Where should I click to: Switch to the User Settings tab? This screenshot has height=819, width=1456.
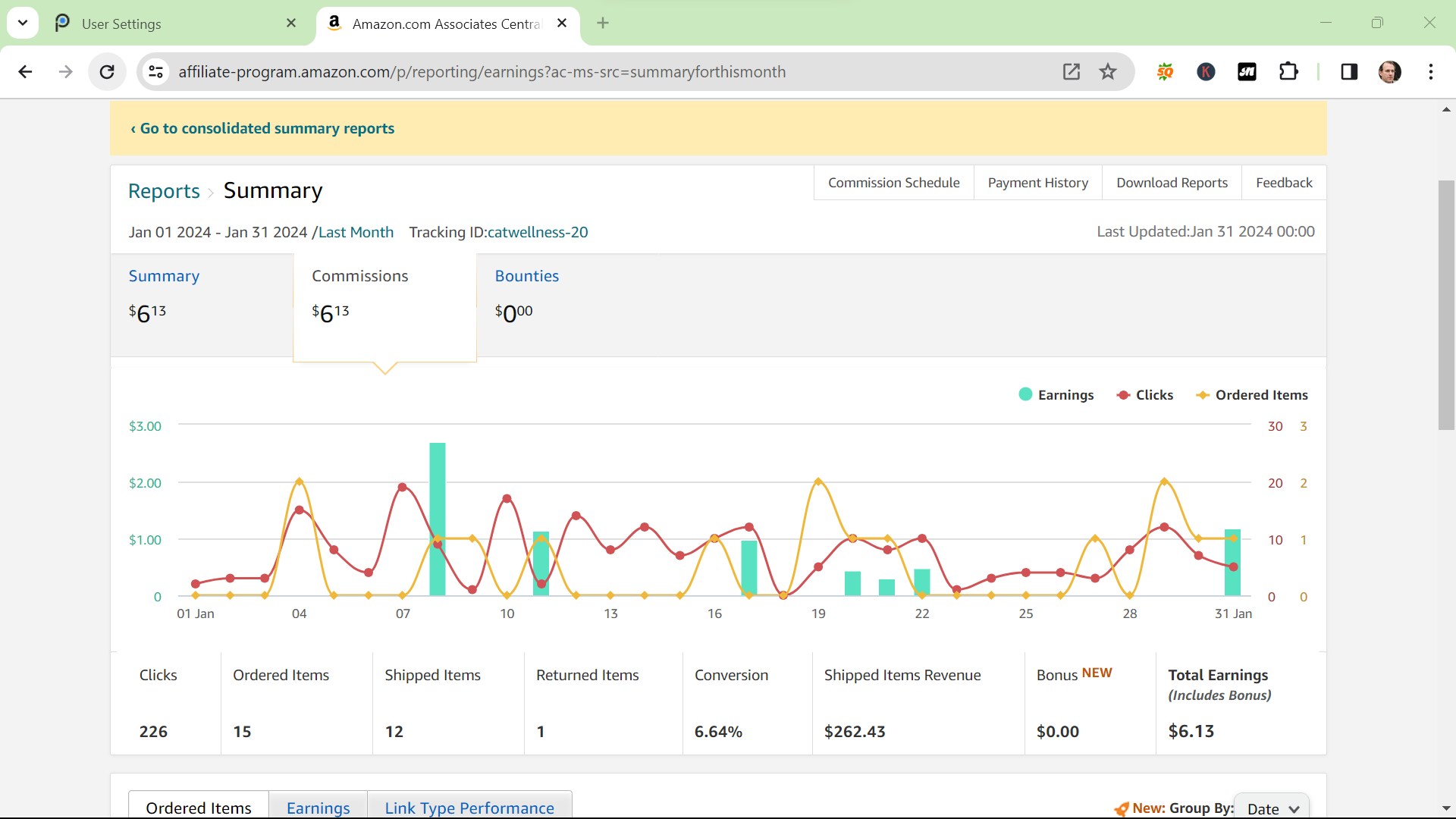(x=174, y=24)
